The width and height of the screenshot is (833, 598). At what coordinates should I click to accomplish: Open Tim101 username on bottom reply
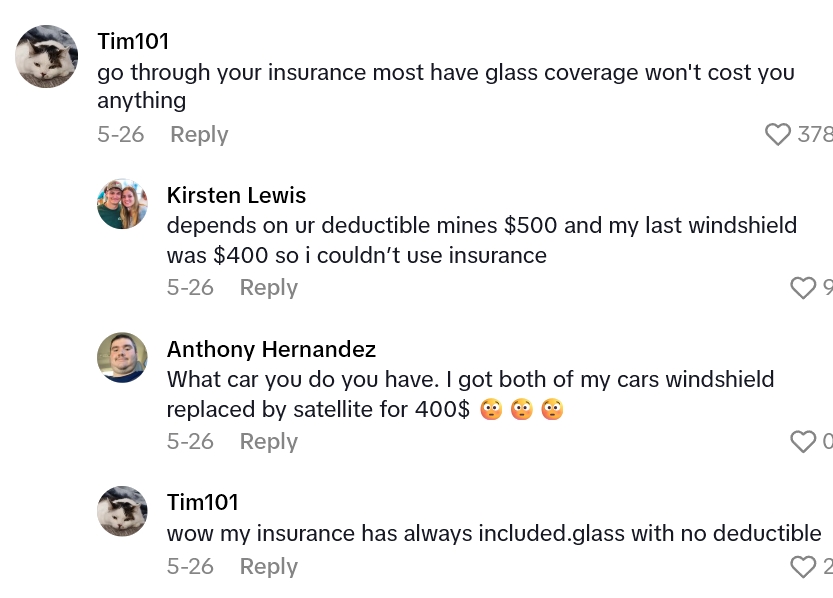click(202, 502)
